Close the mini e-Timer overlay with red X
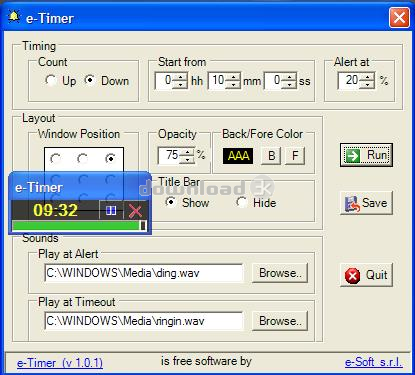Viewport: 415px width, 375px height. tap(135, 211)
